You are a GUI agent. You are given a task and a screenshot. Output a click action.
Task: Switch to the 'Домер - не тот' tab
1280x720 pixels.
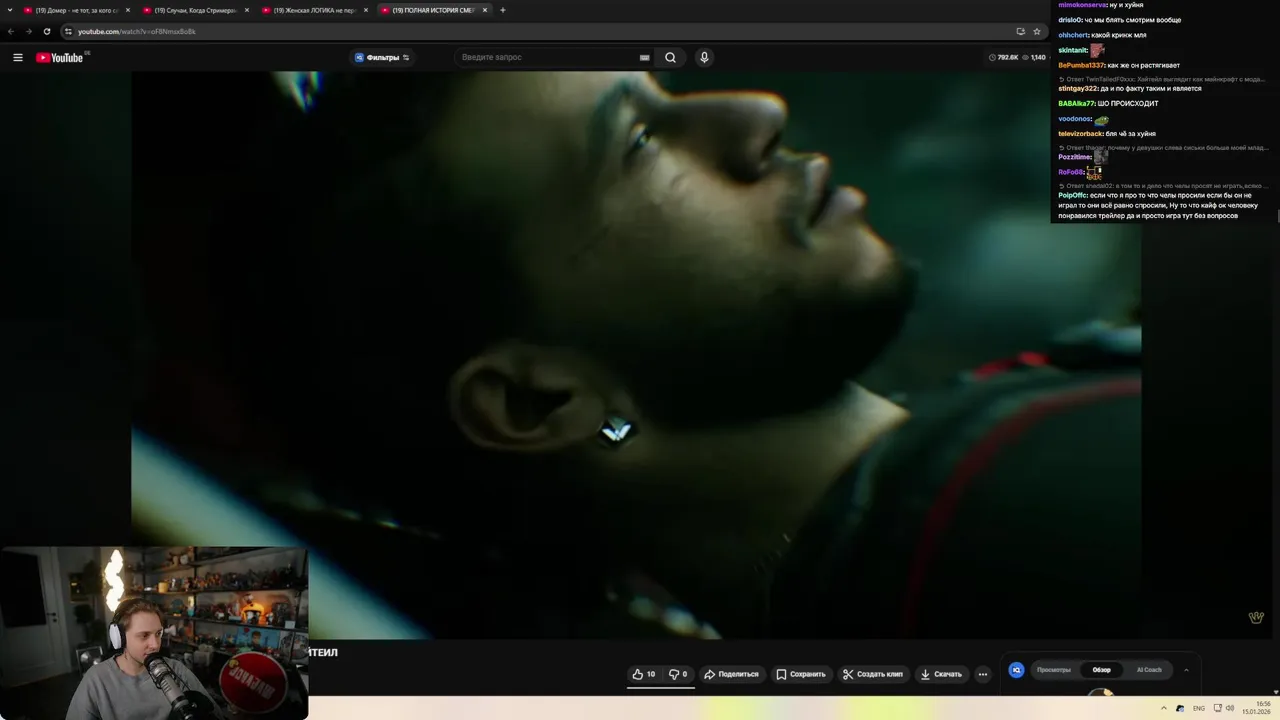click(77, 10)
